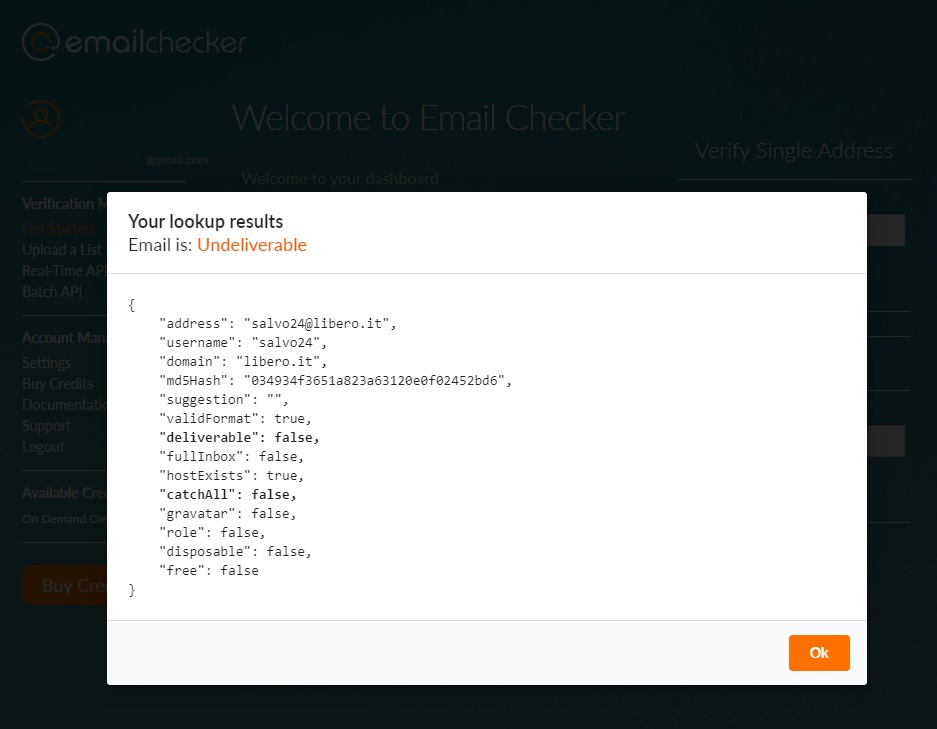The width and height of the screenshot is (937, 729).
Task: Select the free false line
Action: pyautogui.click(x=209, y=571)
